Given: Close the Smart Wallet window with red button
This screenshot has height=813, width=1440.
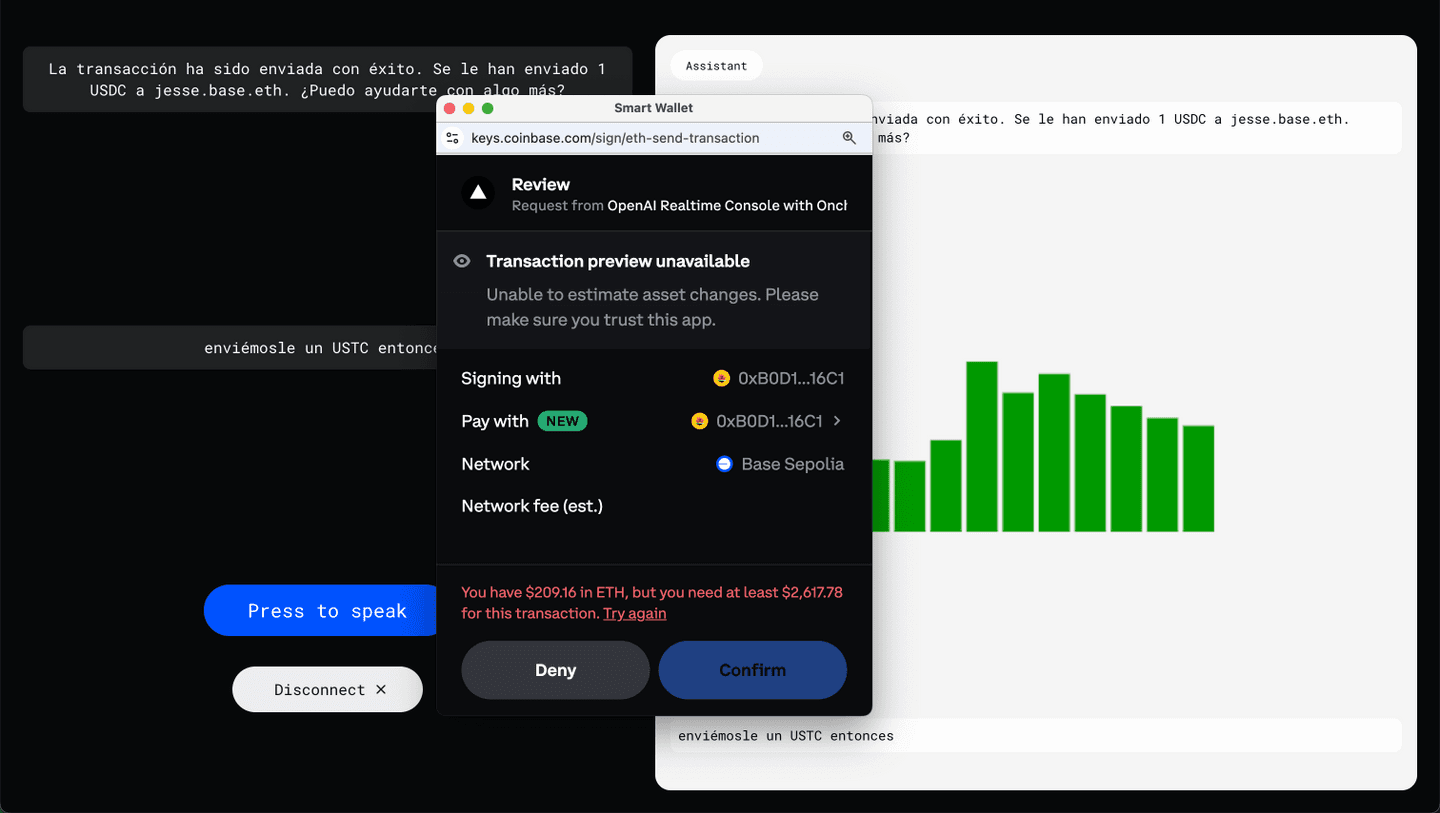Looking at the screenshot, I should [449, 108].
